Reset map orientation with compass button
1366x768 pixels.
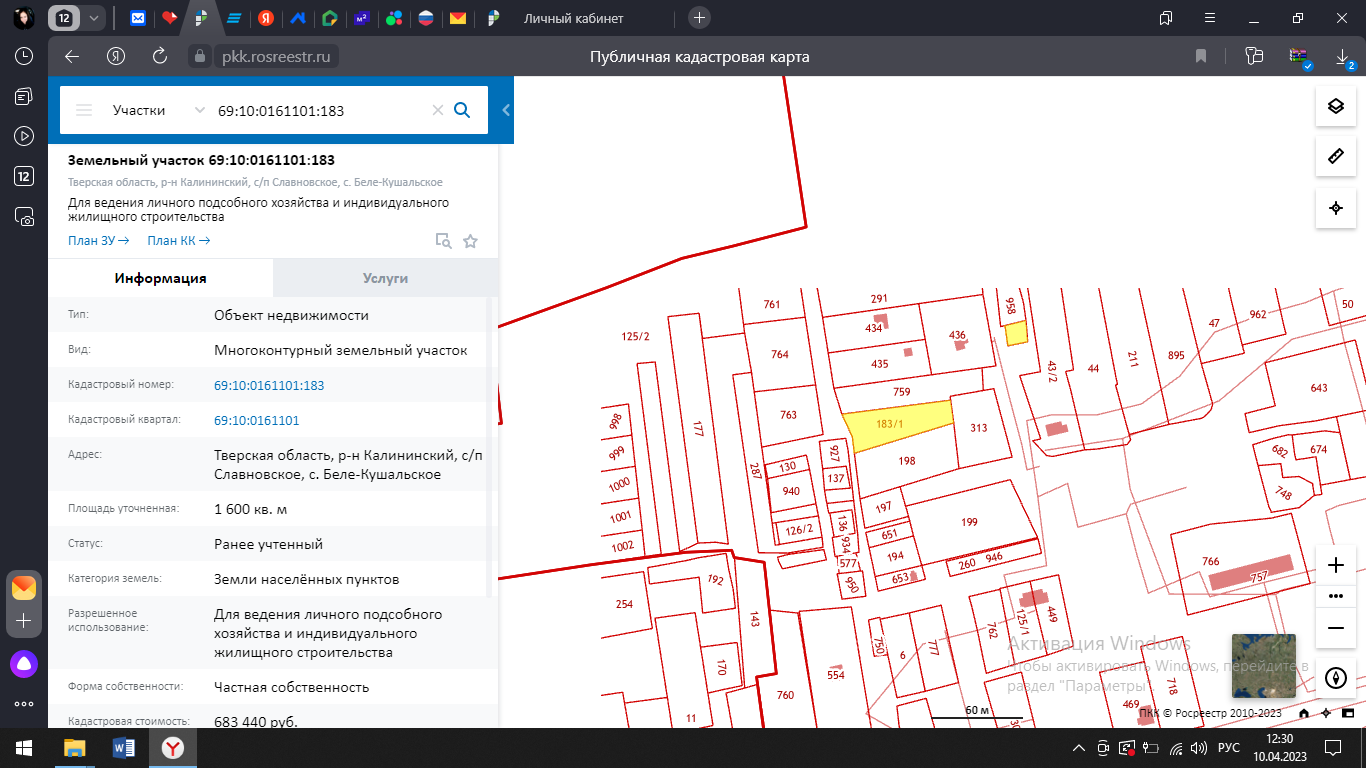pos(1335,678)
